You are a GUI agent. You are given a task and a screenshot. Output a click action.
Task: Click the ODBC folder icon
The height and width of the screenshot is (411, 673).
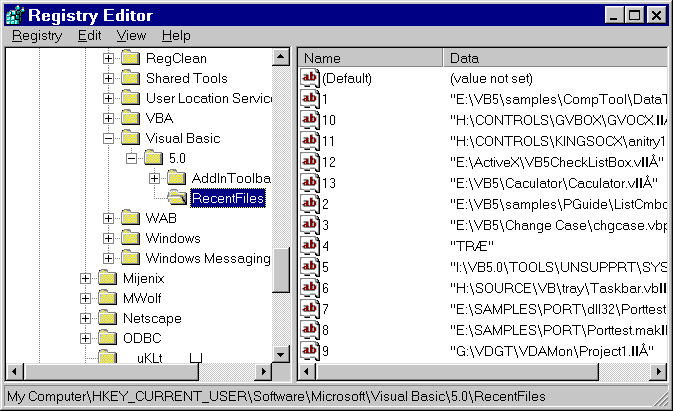click(107, 338)
